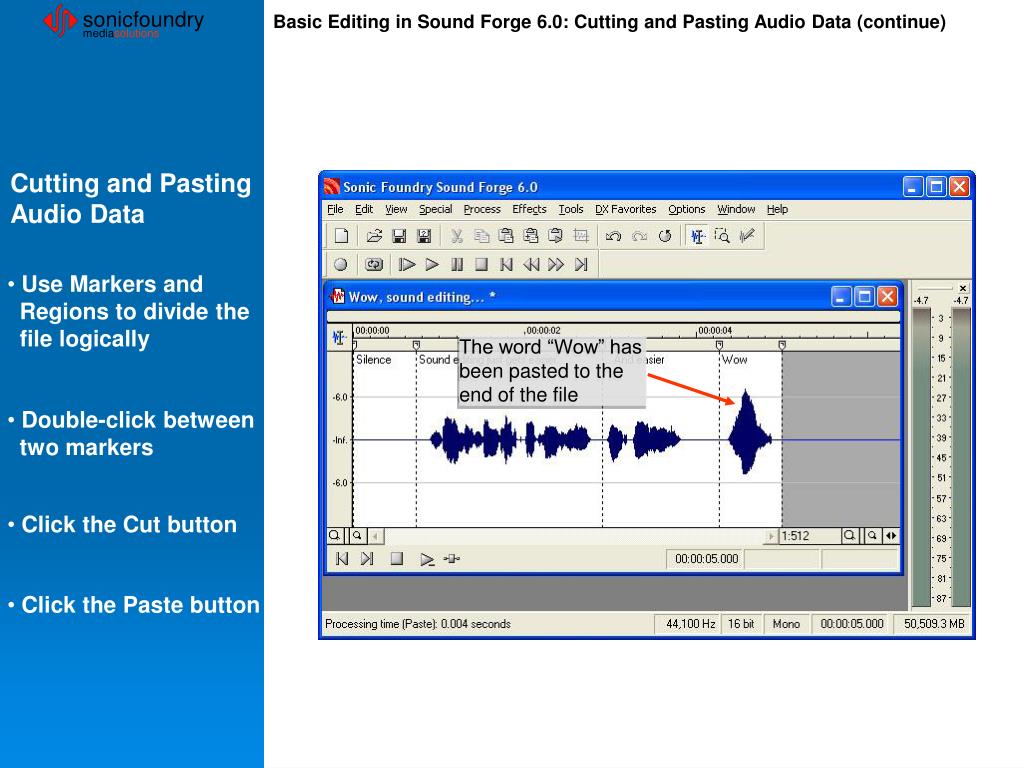The image size is (1024, 768).
Task: Click Stop in the data window playbar
Action: click(x=396, y=559)
